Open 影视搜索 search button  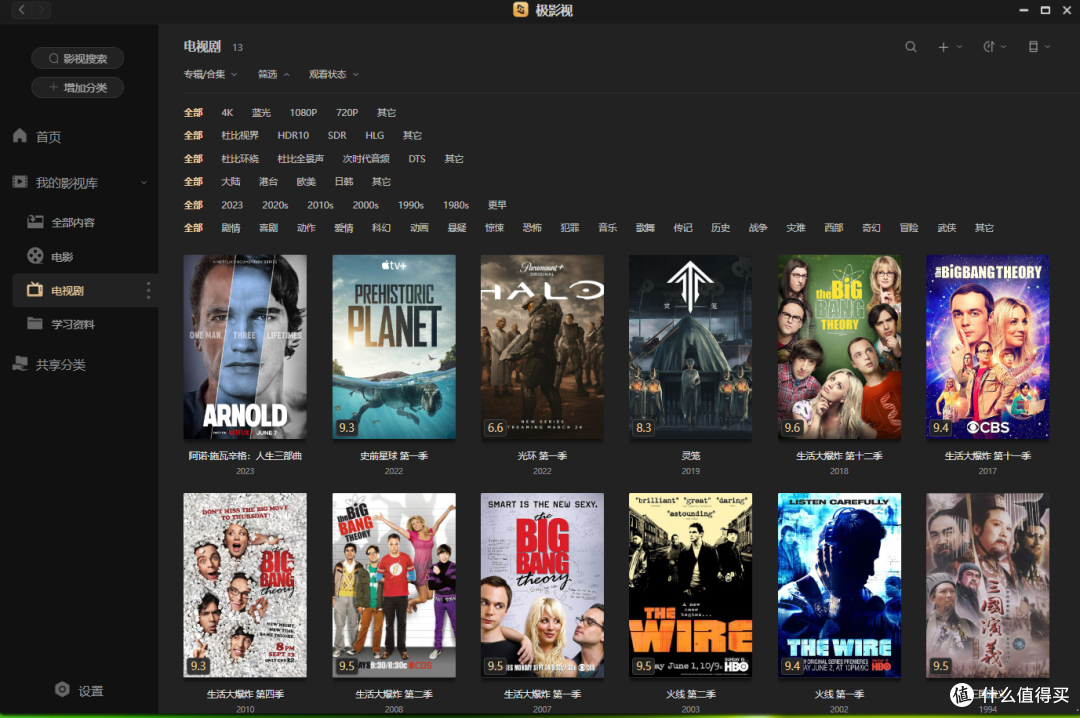pyautogui.click(x=77, y=59)
